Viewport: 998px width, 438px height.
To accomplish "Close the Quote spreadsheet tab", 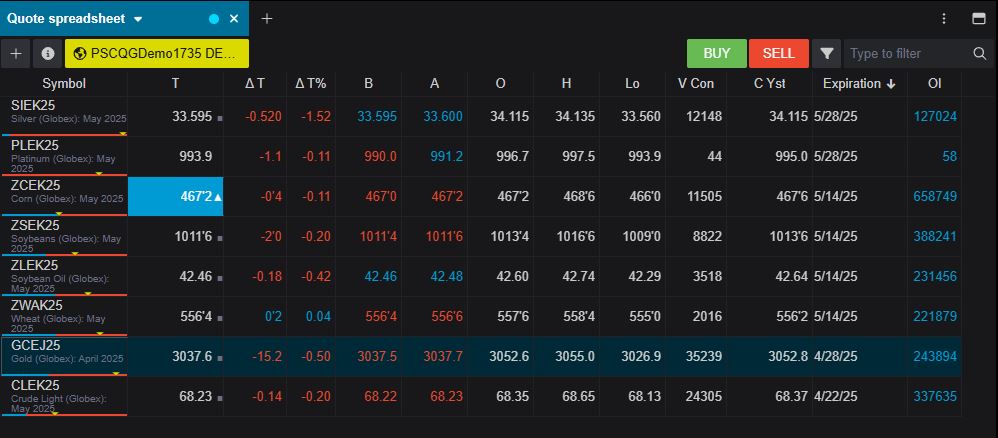I will (234, 19).
